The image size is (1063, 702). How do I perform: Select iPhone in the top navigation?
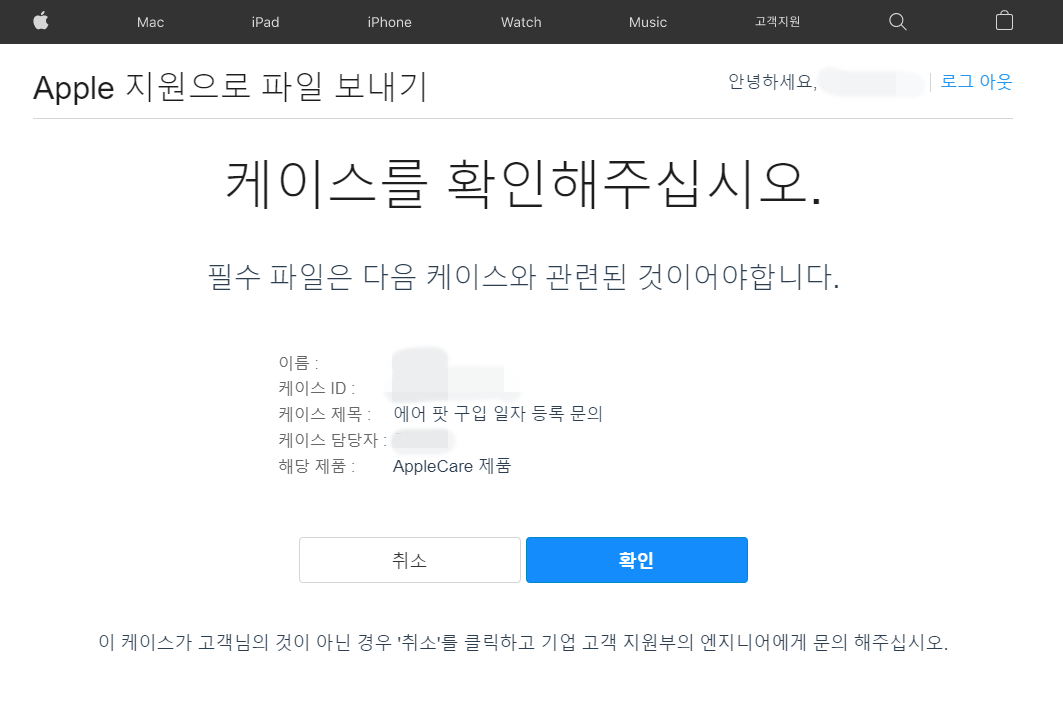(389, 22)
